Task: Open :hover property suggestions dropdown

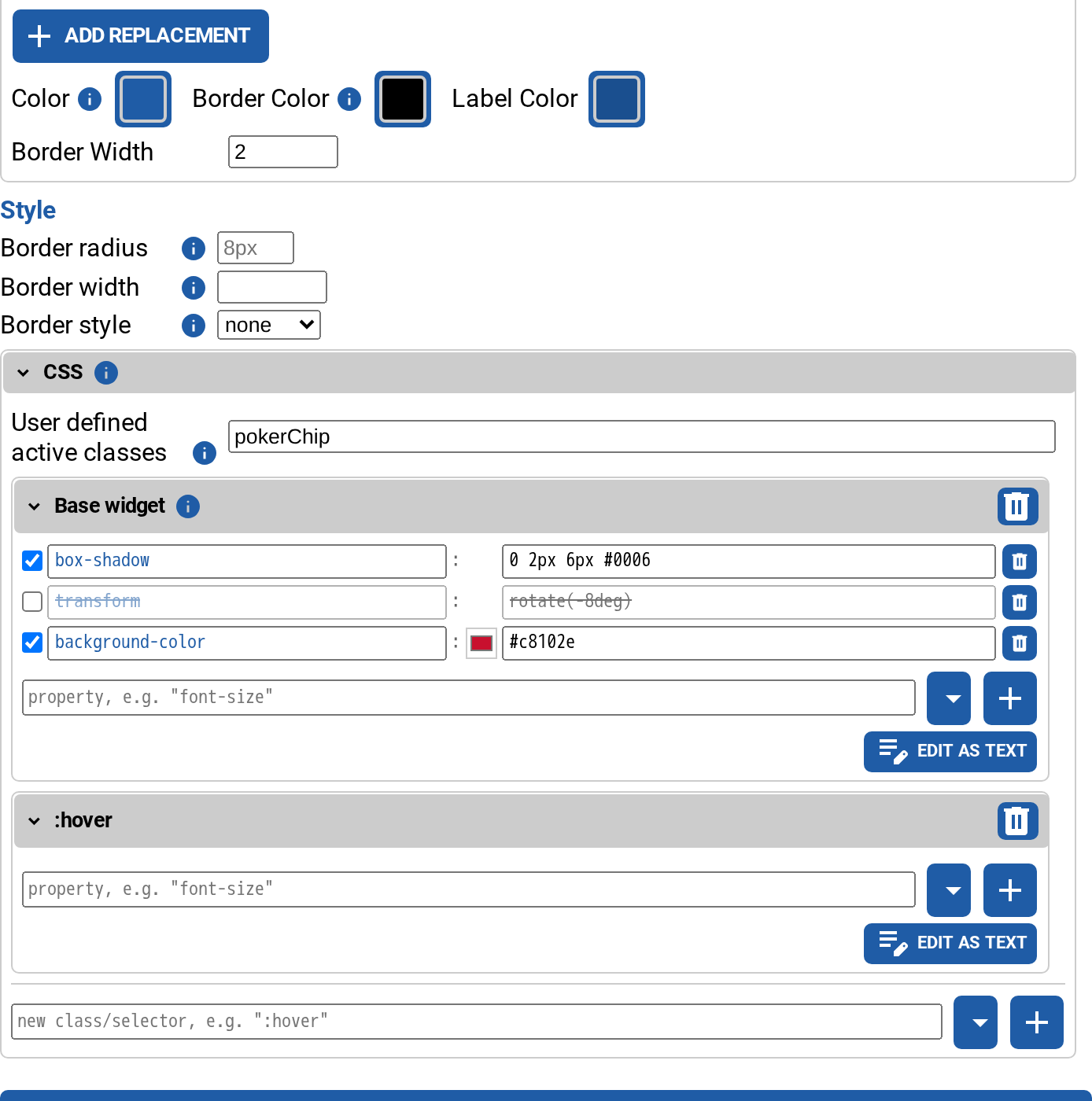Action: (949, 890)
